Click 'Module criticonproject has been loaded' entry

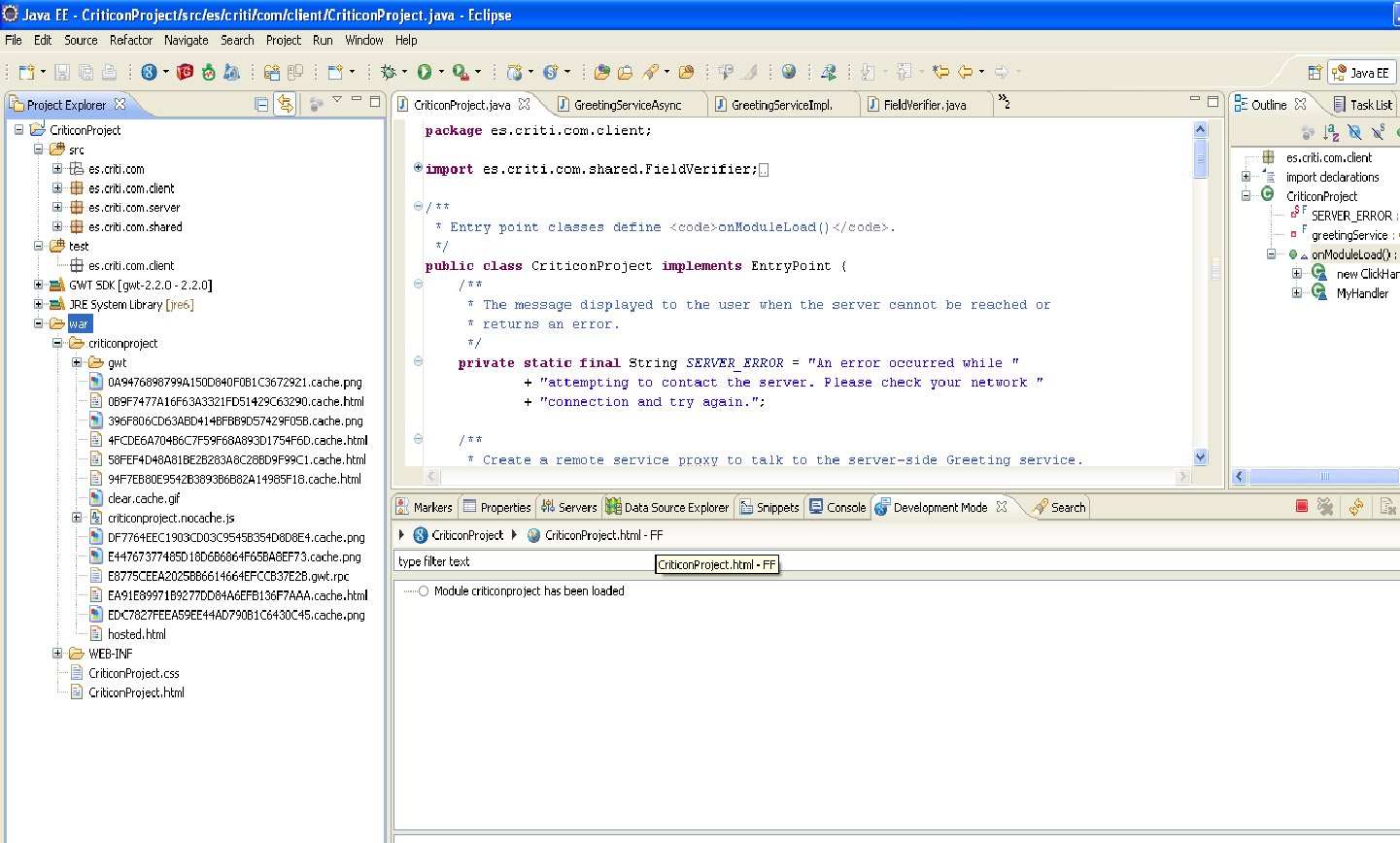tap(529, 590)
